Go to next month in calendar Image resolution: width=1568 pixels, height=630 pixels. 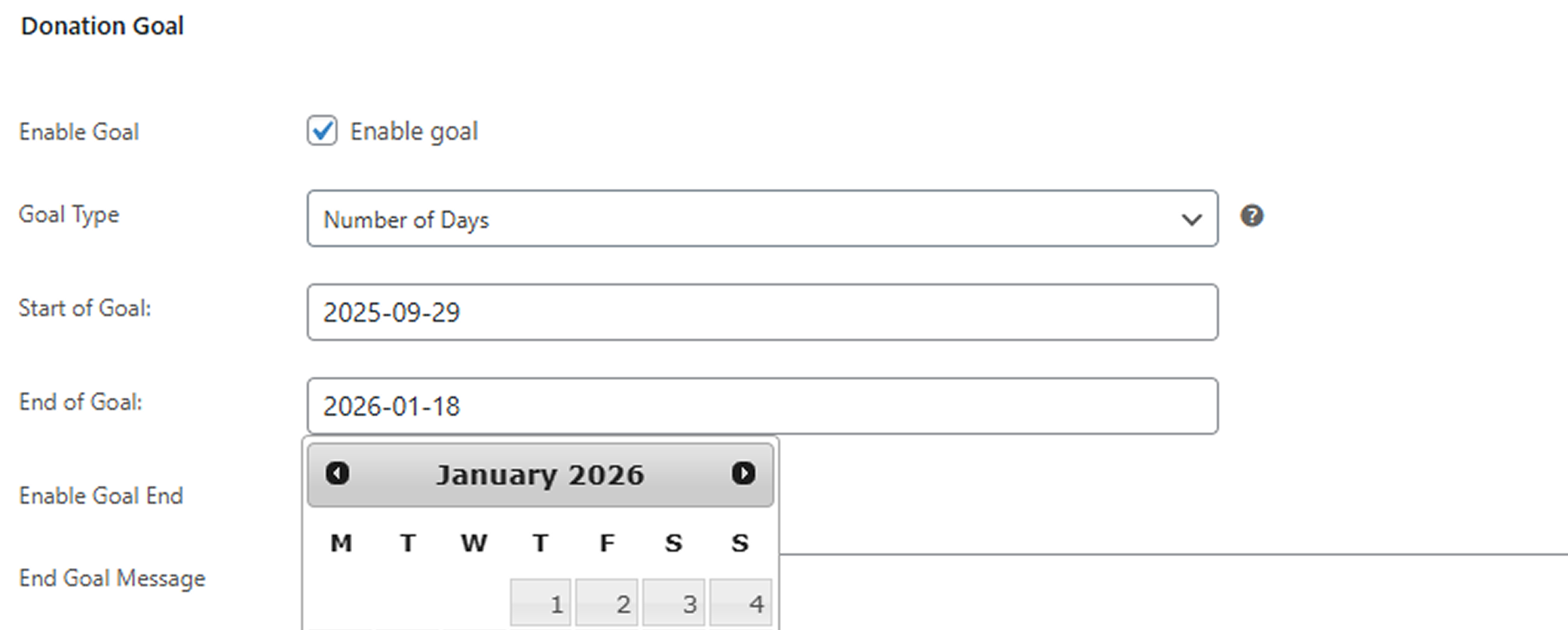click(743, 473)
